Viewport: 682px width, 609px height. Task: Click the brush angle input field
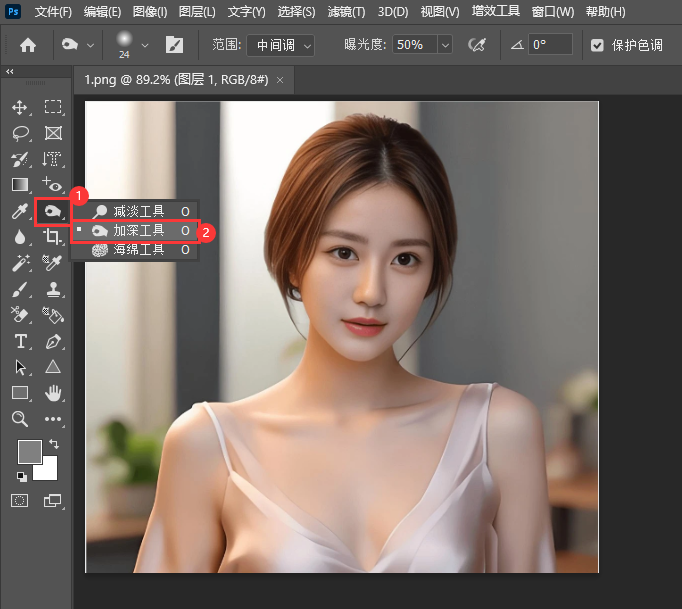550,45
